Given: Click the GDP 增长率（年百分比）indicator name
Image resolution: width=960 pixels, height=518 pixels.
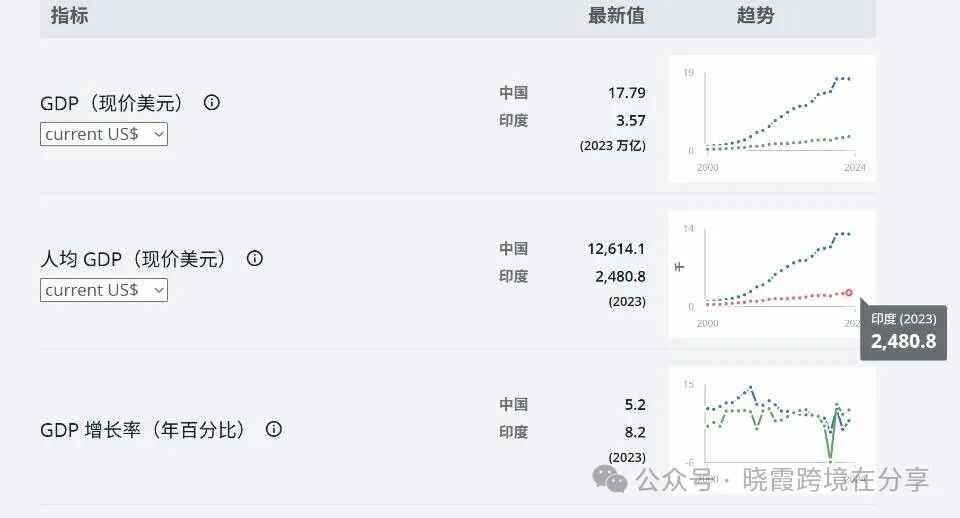Looking at the screenshot, I should (143, 430).
